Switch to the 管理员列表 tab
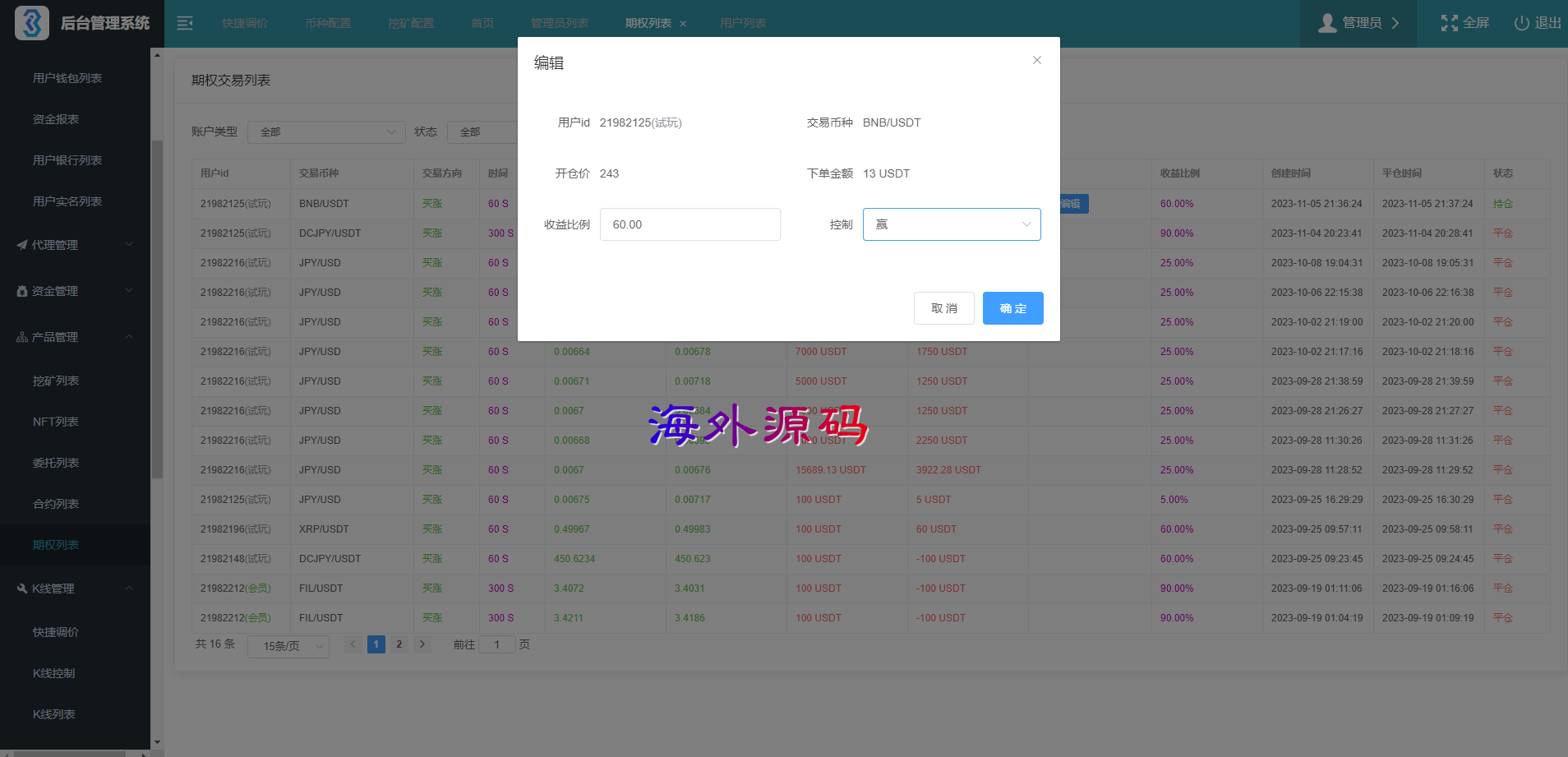 [560, 23]
